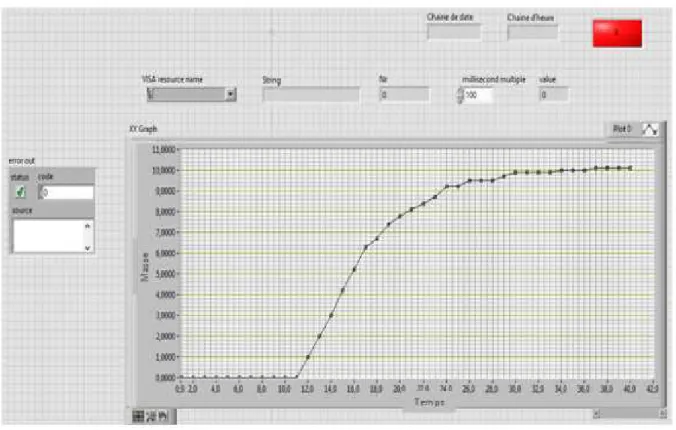Viewport: 676px width, 430px height.
Task: Click the 12,0 x-axis value
Action: [x=307, y=389]
